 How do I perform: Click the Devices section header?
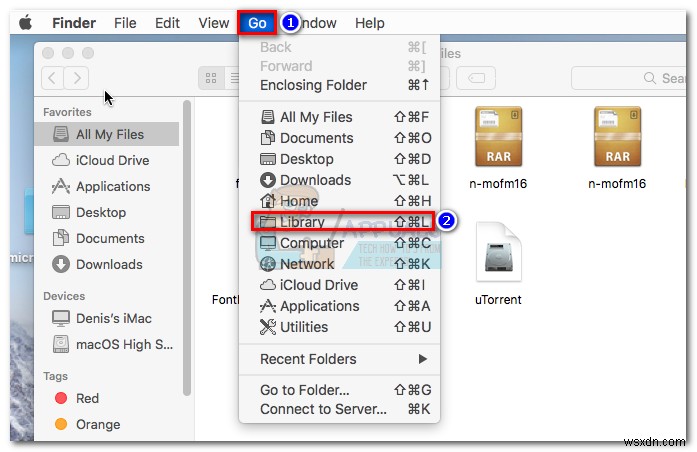pos(64,296)
